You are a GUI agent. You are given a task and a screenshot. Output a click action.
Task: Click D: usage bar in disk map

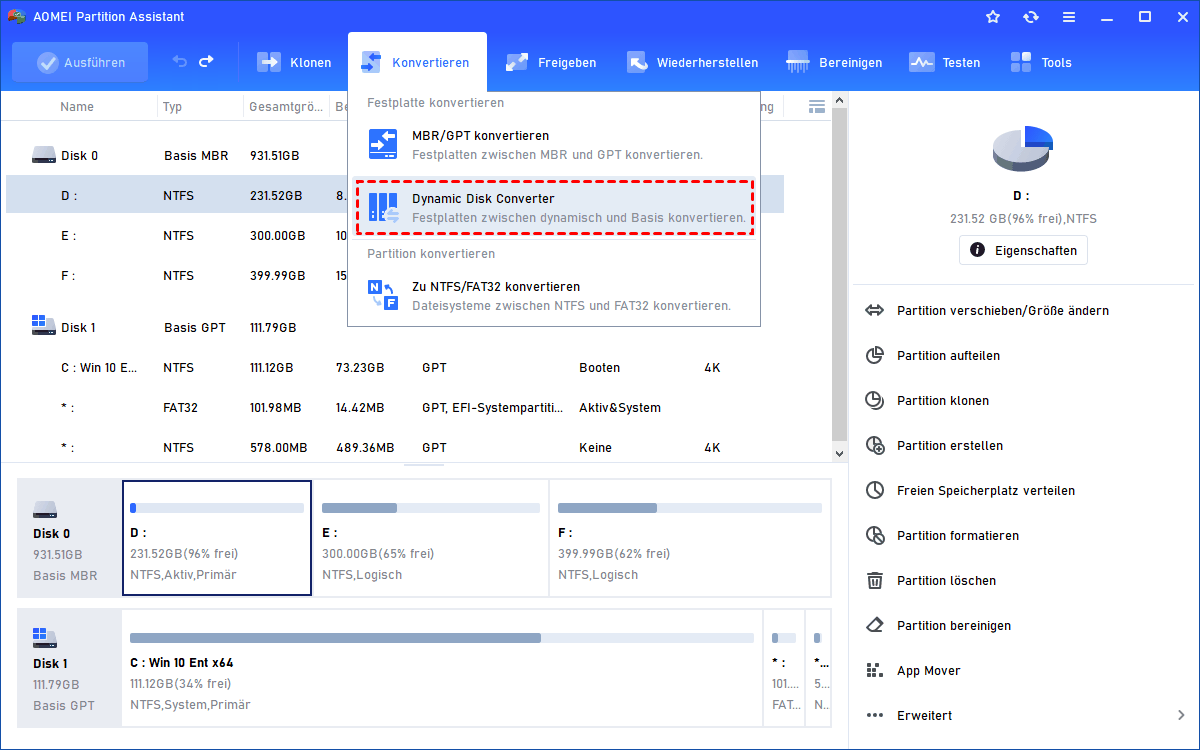217,508
